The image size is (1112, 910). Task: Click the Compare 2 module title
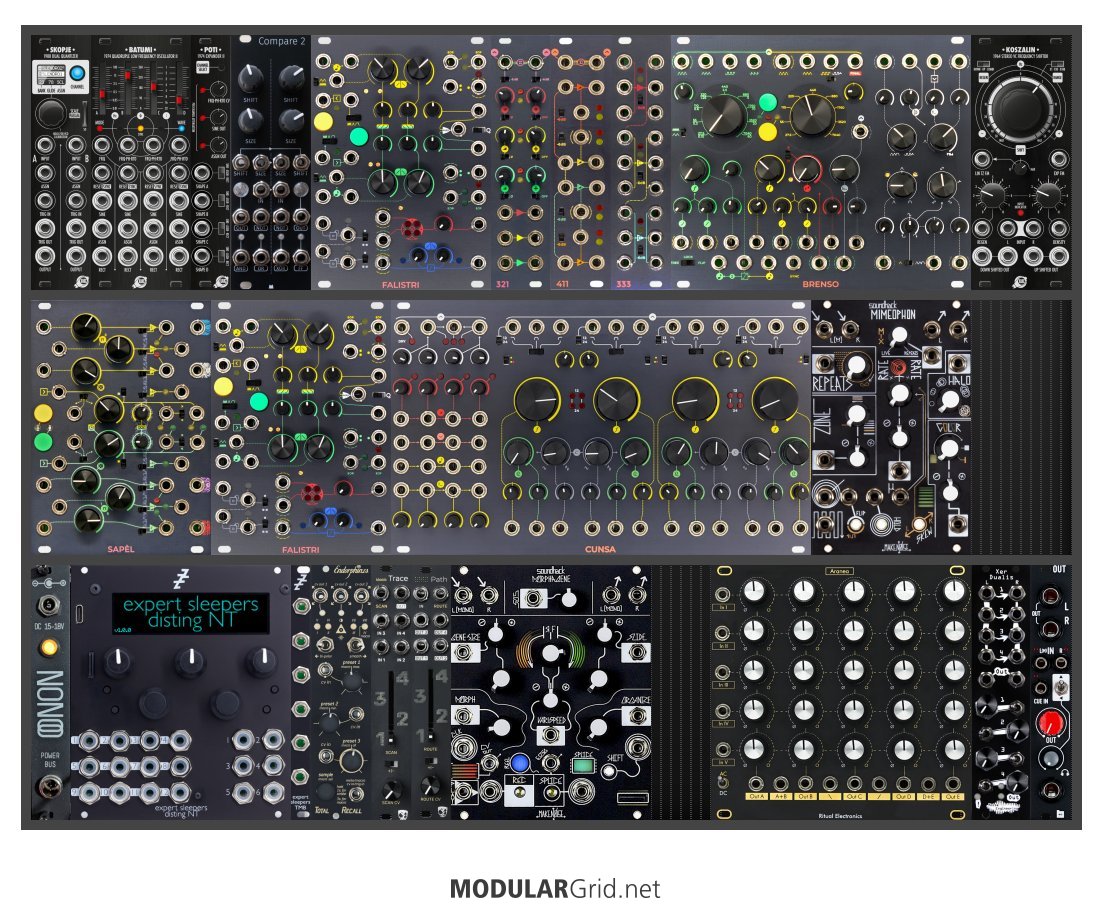[x=282, y=42]
